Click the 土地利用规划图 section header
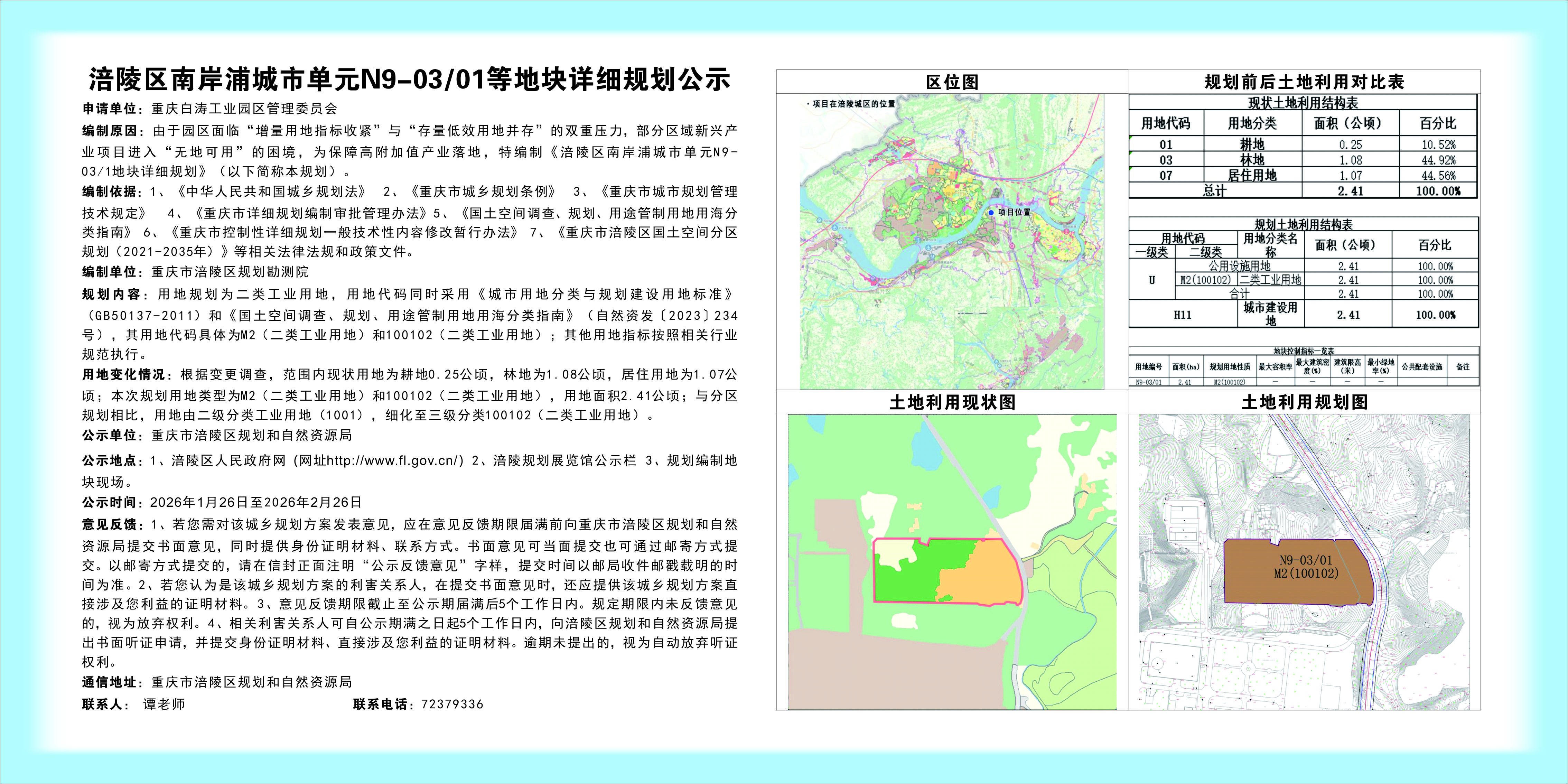This screenshot has width=1568, height=784. click(1304, 402)
